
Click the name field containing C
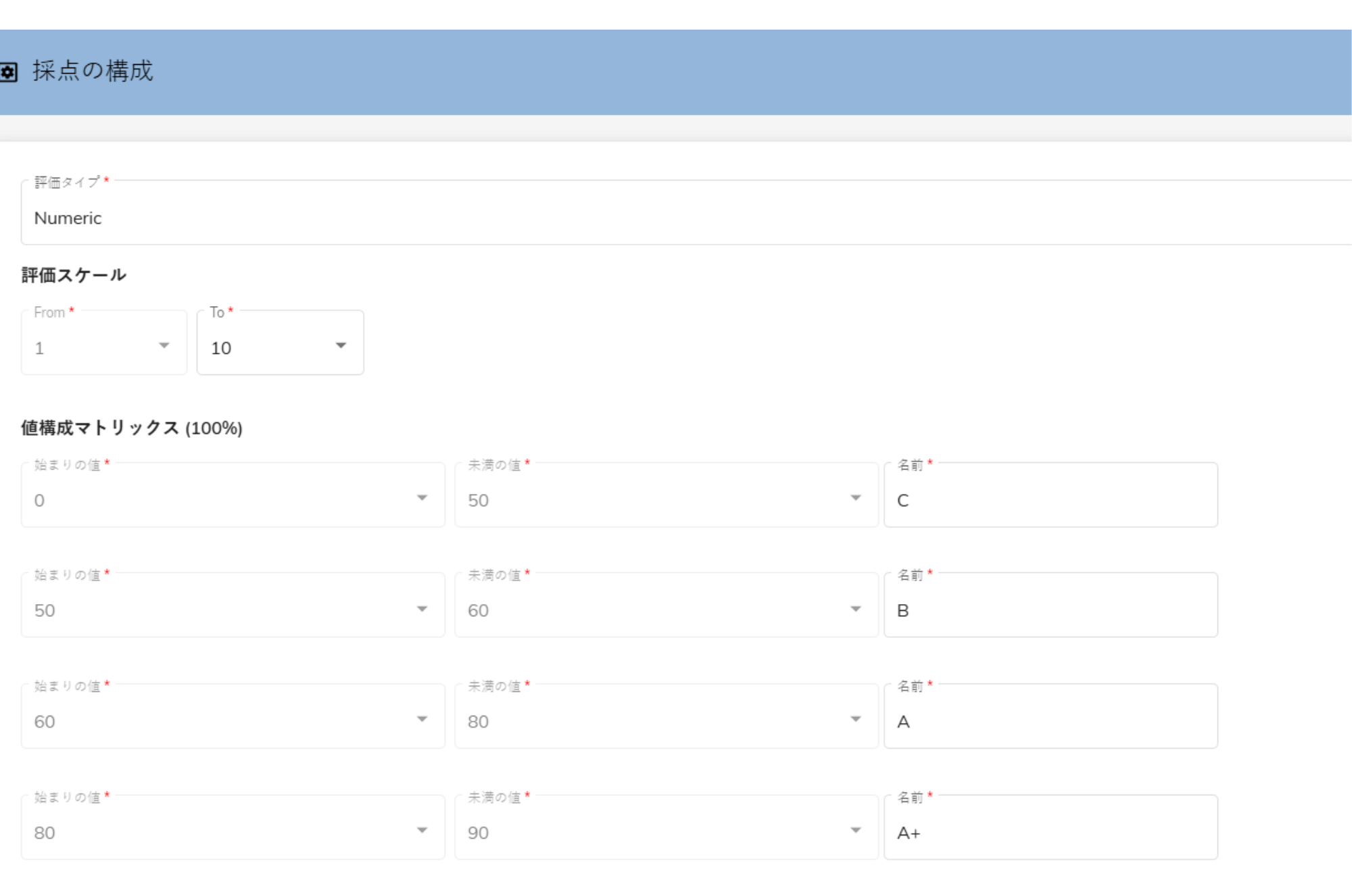(x=1050, y=500)
